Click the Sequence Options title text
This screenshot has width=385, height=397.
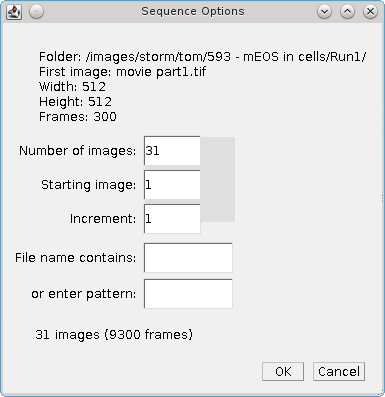click(193, 11)
